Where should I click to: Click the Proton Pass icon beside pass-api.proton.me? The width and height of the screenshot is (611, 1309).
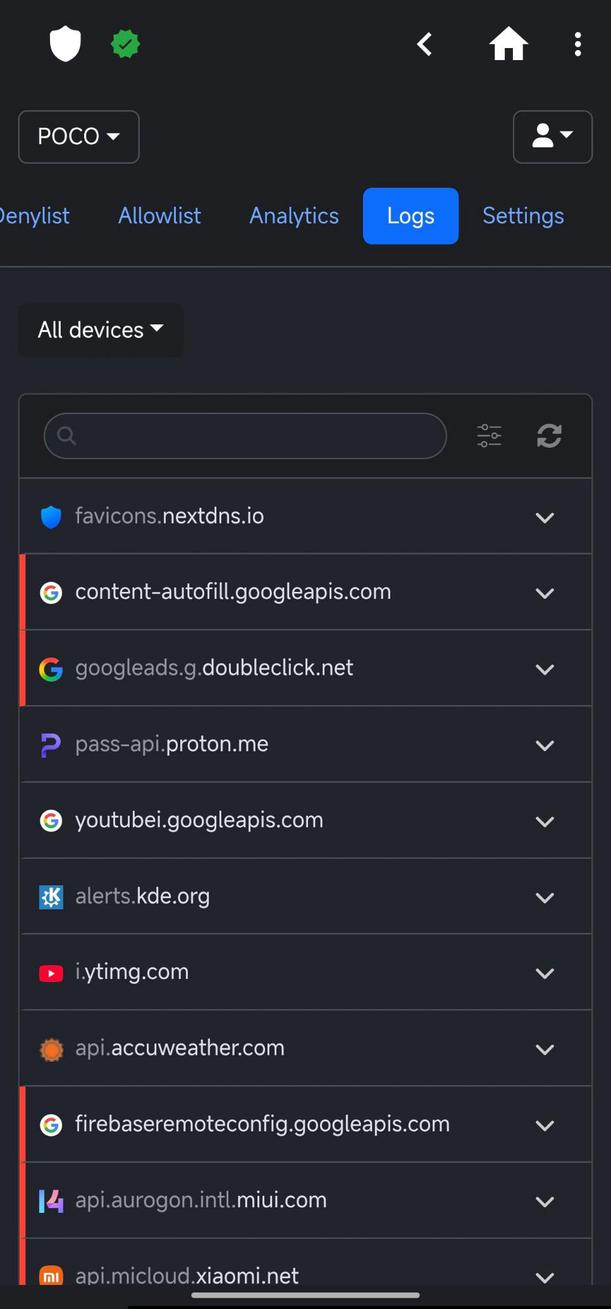pos(51,744)
